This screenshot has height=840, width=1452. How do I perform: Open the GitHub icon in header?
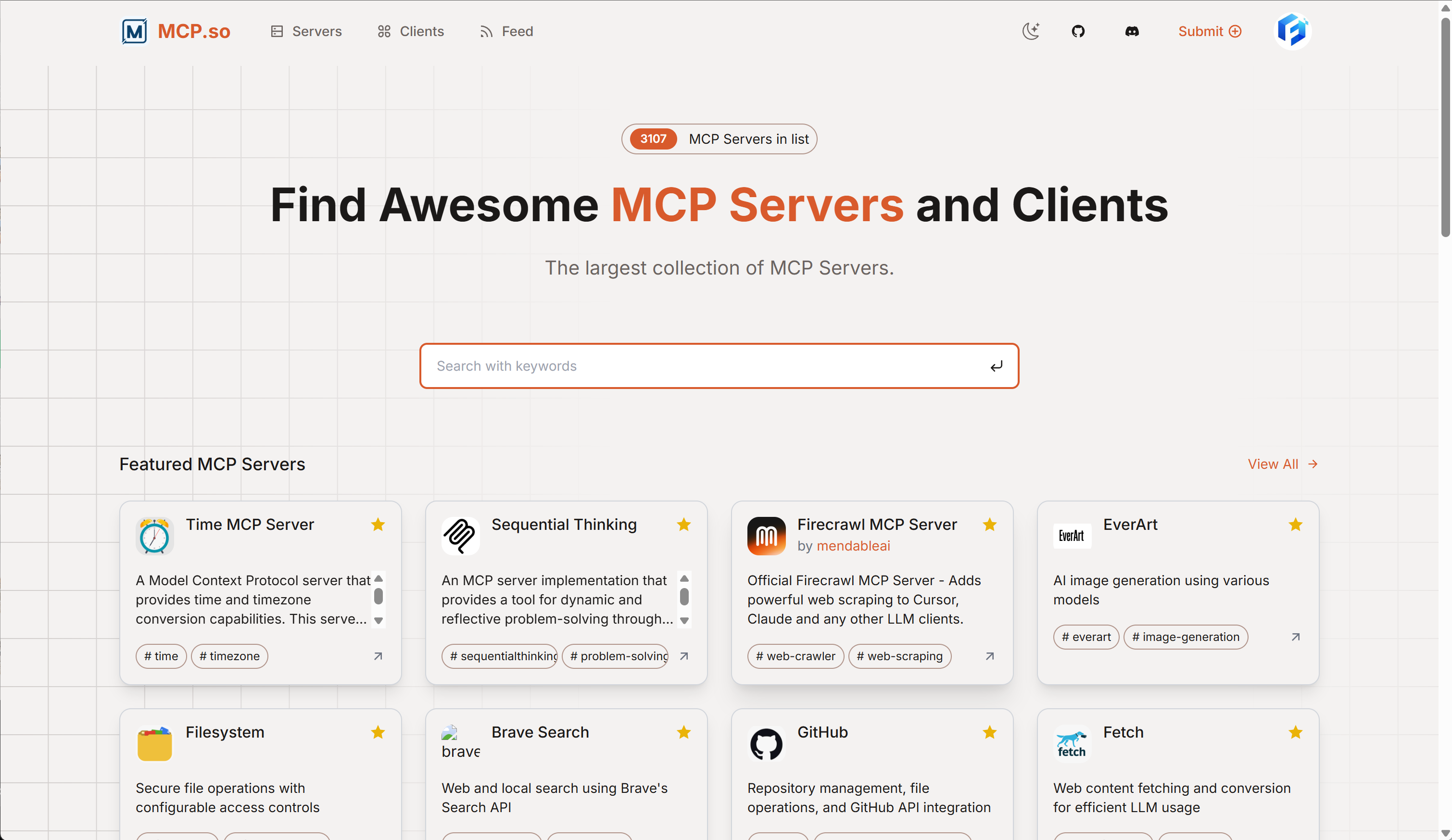(1078, 31)
